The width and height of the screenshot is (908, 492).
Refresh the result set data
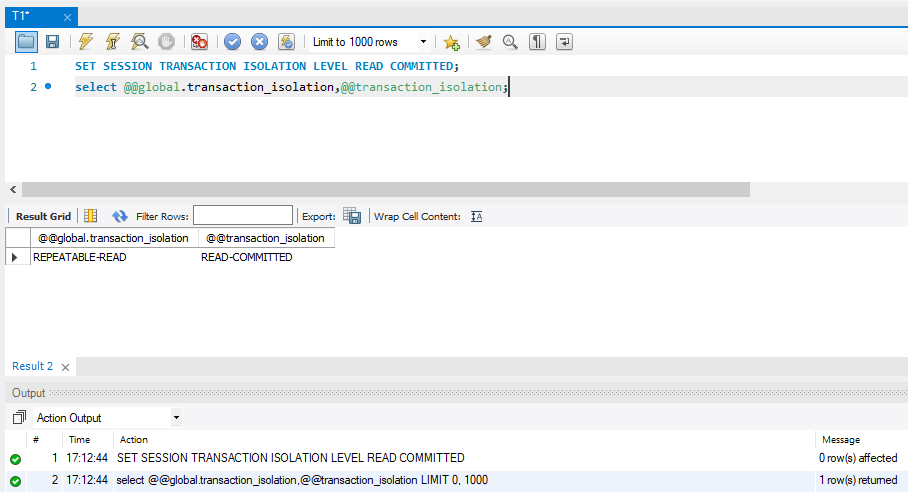(x=120, y=216)
